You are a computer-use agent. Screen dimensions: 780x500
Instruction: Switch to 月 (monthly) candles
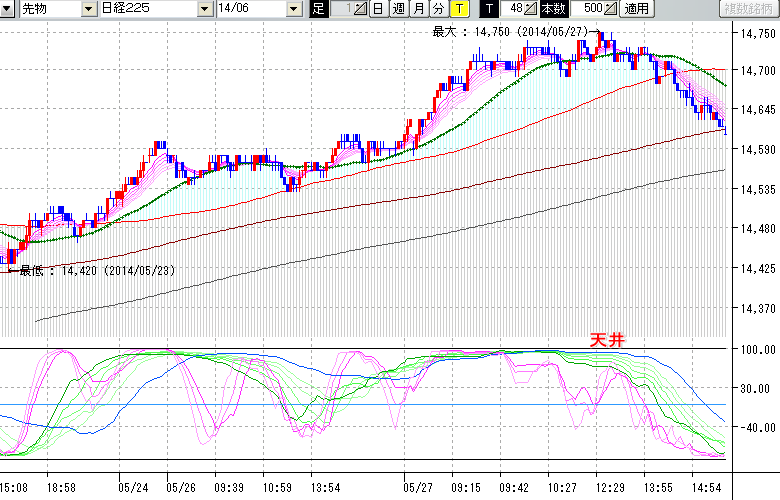point(418,9)
